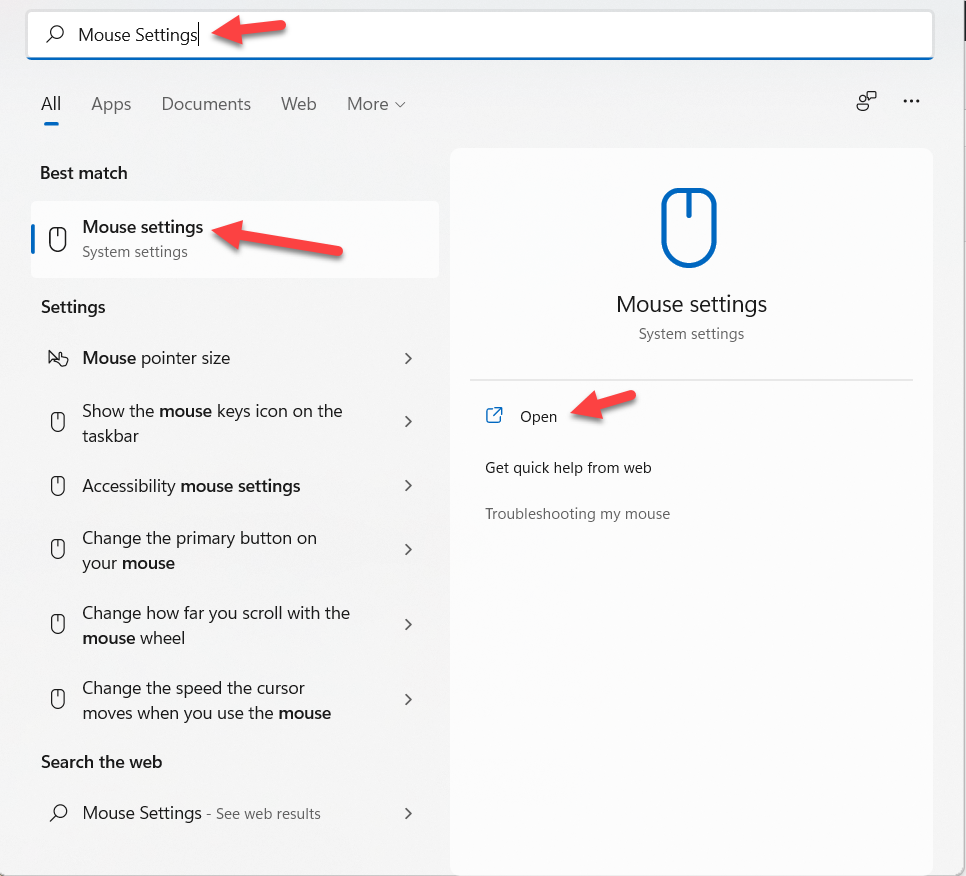Expand the Mouse pointer size chevron

click(x=408, y=358)
